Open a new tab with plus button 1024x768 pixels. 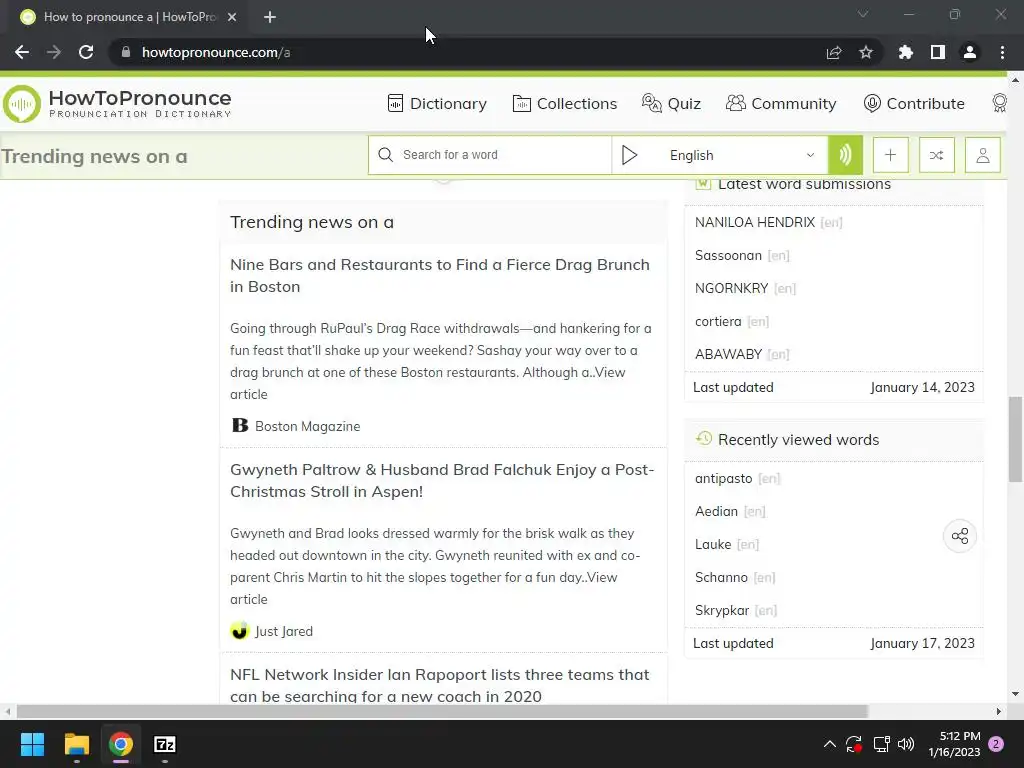(x=270, y=18)
